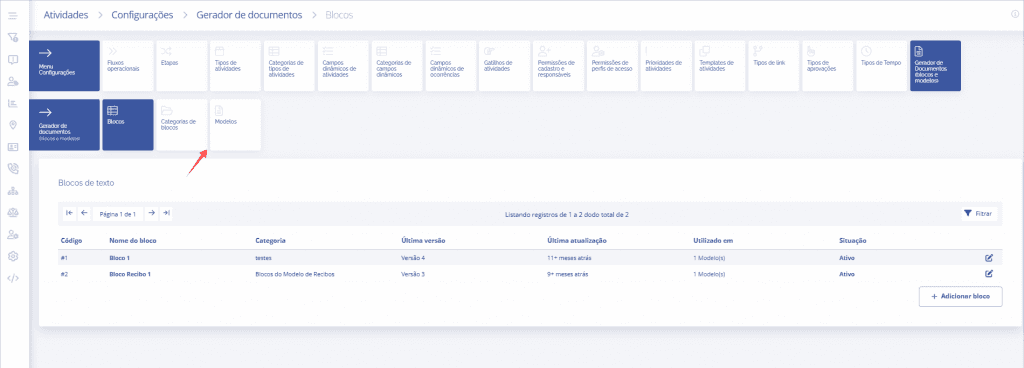Click the 9+ meses atrás cell

click(568, 274)
